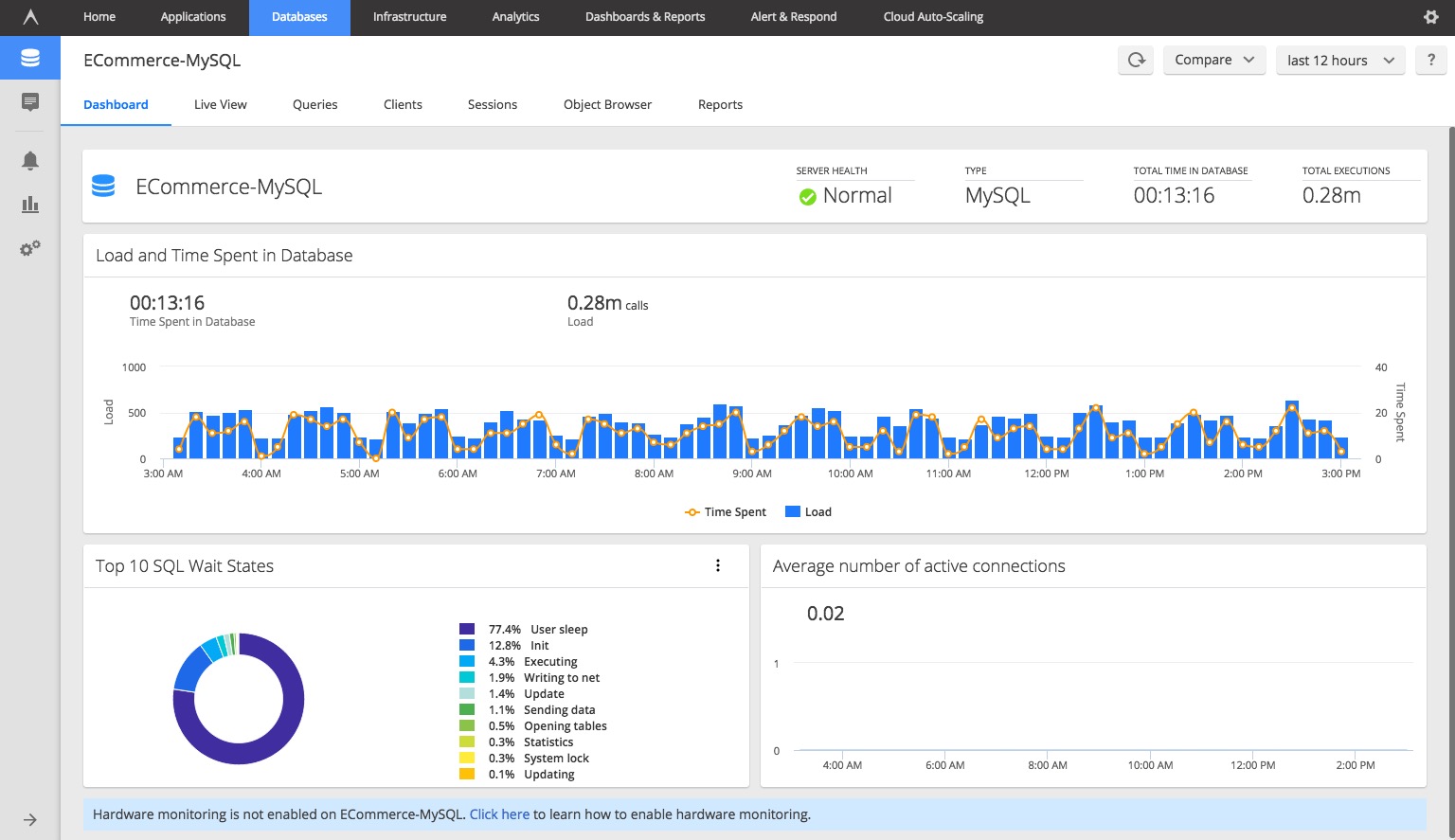Open the Compare dropdown
This screenshot has height=840, width=1455.
tap(1214, 60)
